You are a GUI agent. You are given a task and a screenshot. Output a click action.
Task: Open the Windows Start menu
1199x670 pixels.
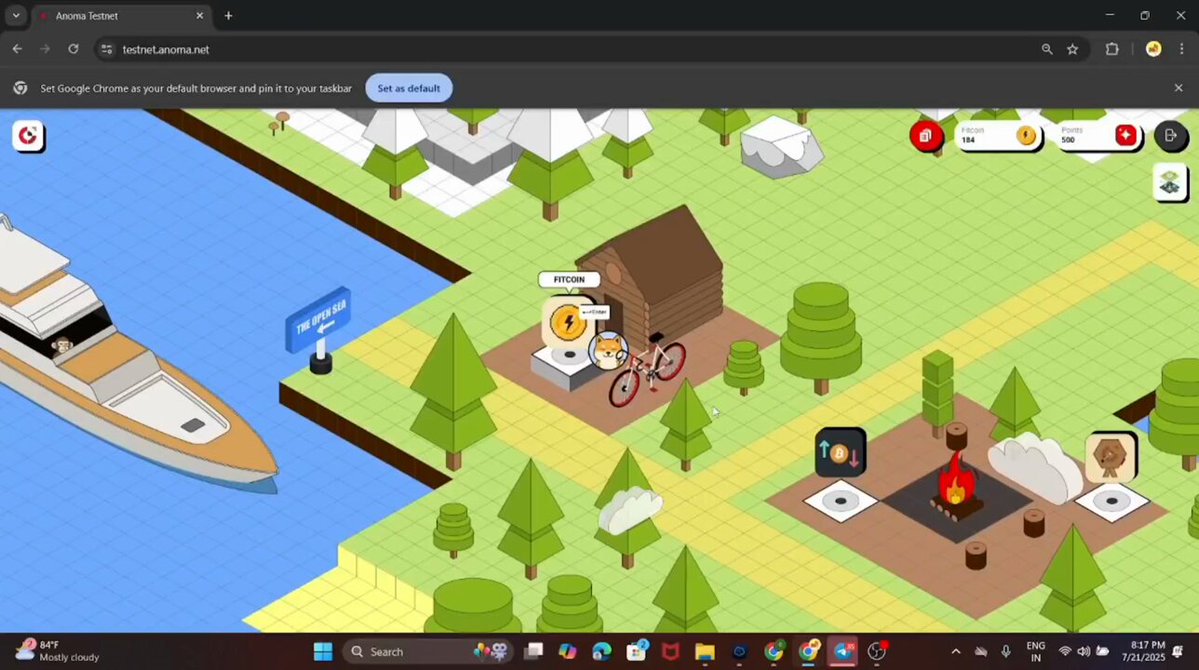(323, 652)
